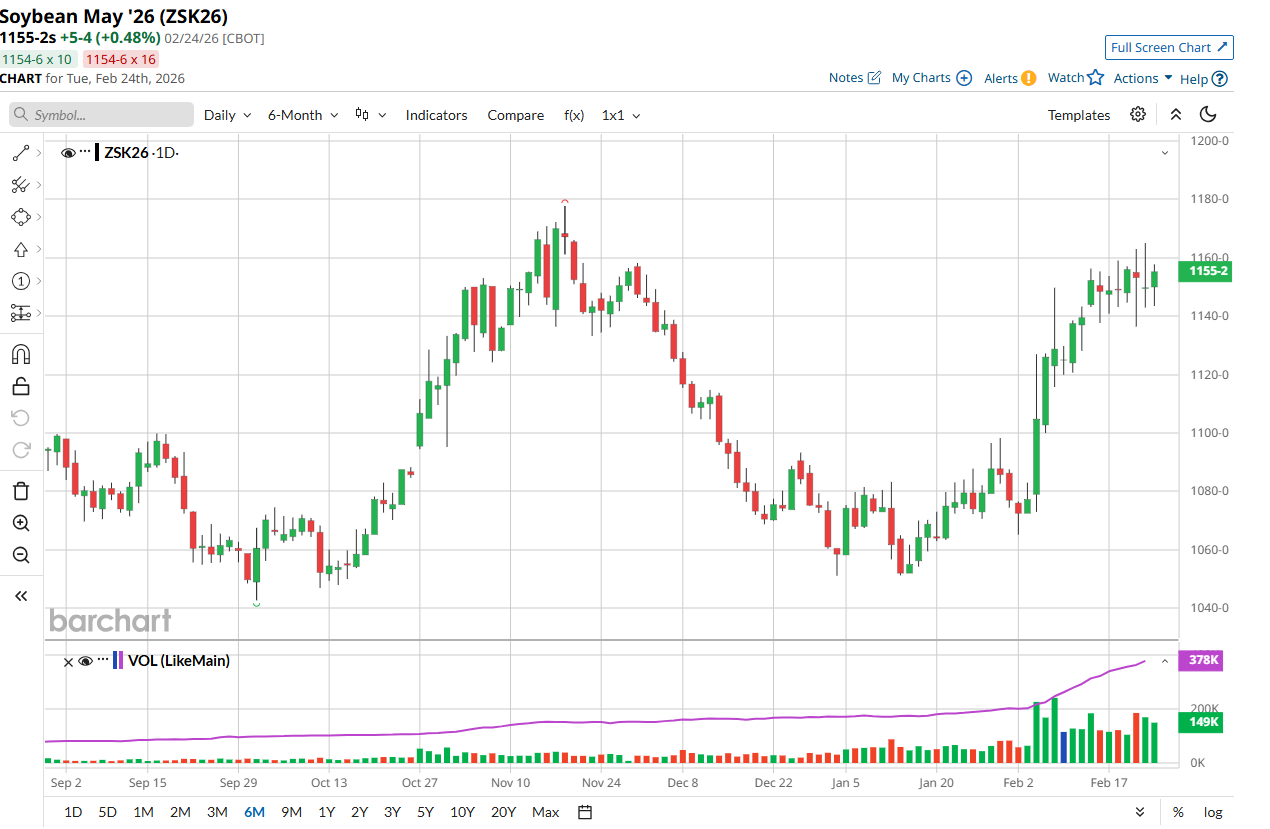Screen dimensions: 1270x829
Task: Undo the last chart action
Action: 21,418
